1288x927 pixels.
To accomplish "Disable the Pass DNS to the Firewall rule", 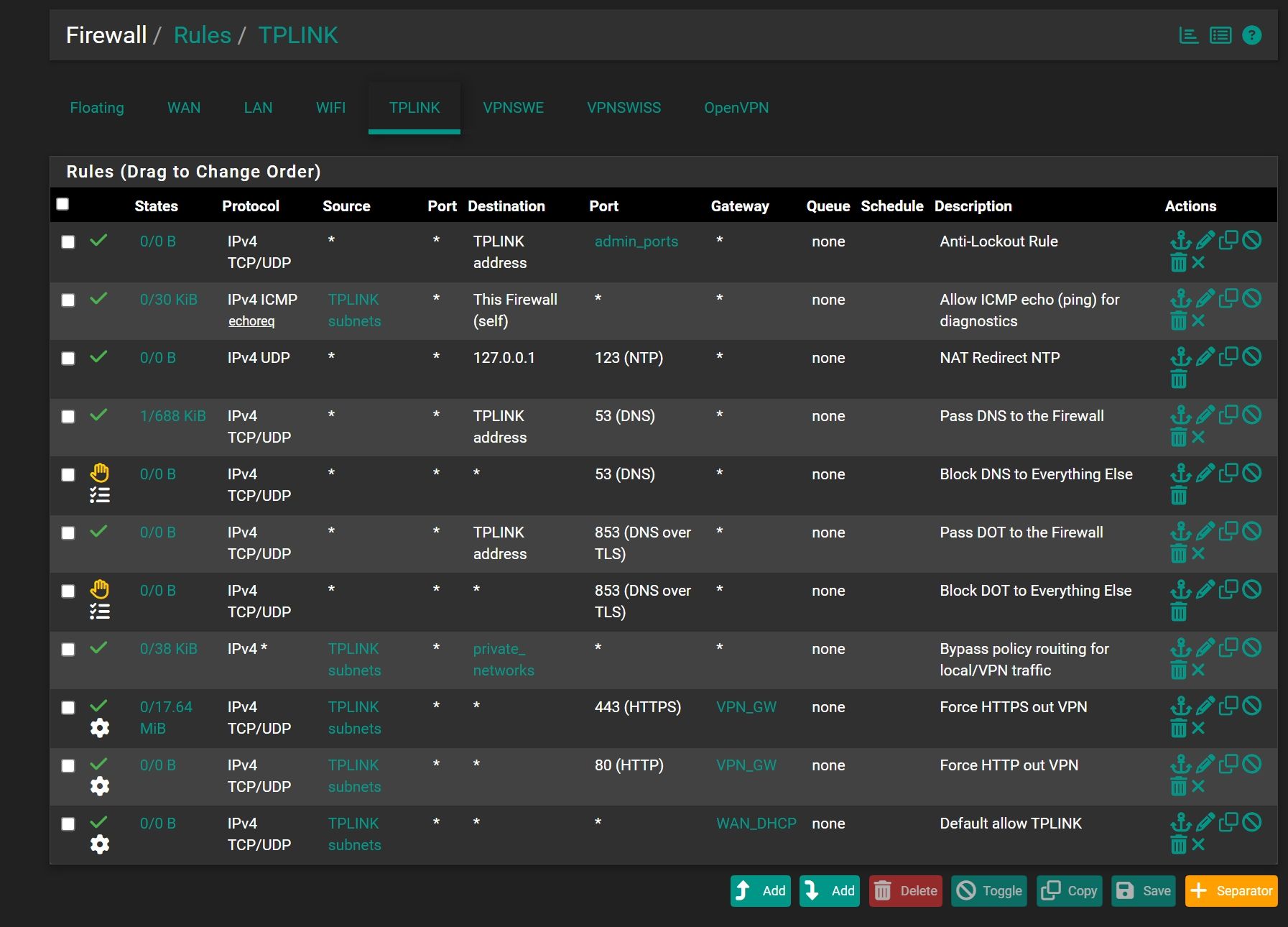I will (x=1251, y=415).
